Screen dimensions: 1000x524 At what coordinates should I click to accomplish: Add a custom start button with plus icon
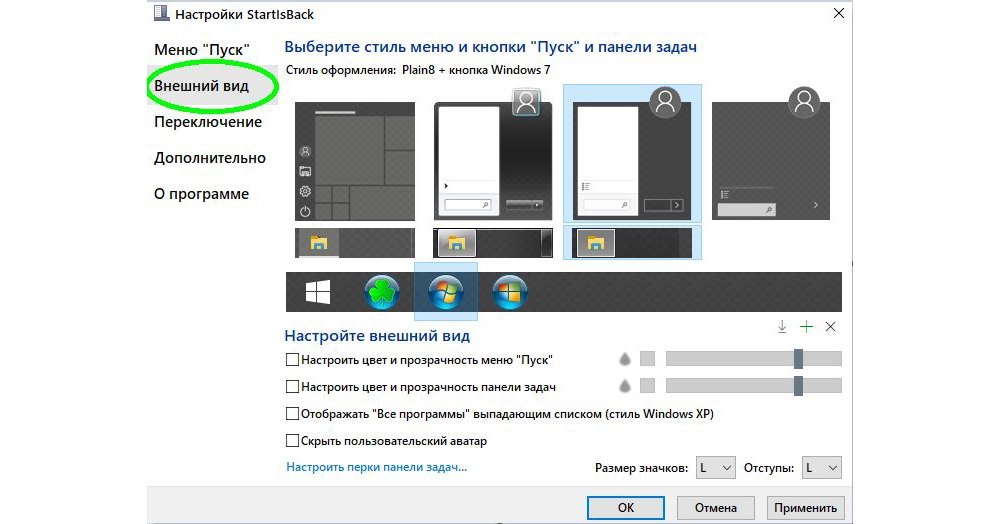806,327
